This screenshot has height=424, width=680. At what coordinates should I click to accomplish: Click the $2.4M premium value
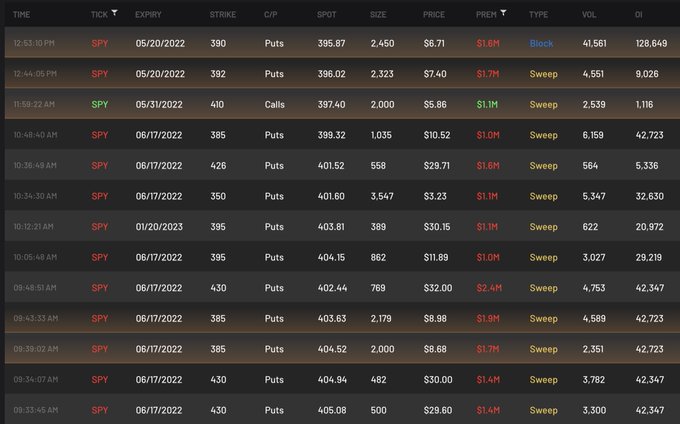click(x=489, y=288)
